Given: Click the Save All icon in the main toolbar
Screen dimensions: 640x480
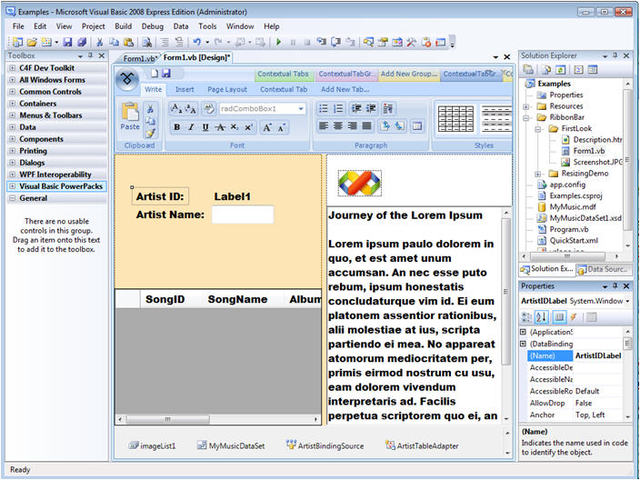Looking at the screenshot, I should 82,42.
